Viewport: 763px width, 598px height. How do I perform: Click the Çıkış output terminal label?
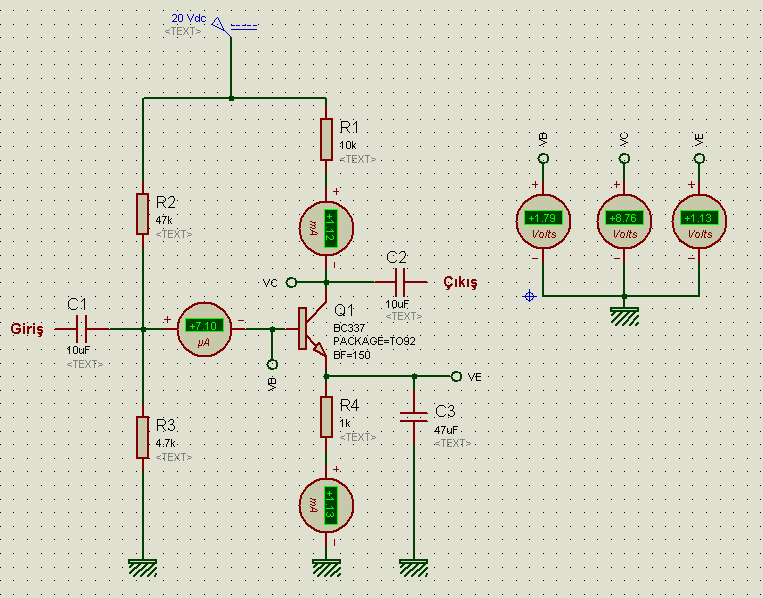(460, 283)
